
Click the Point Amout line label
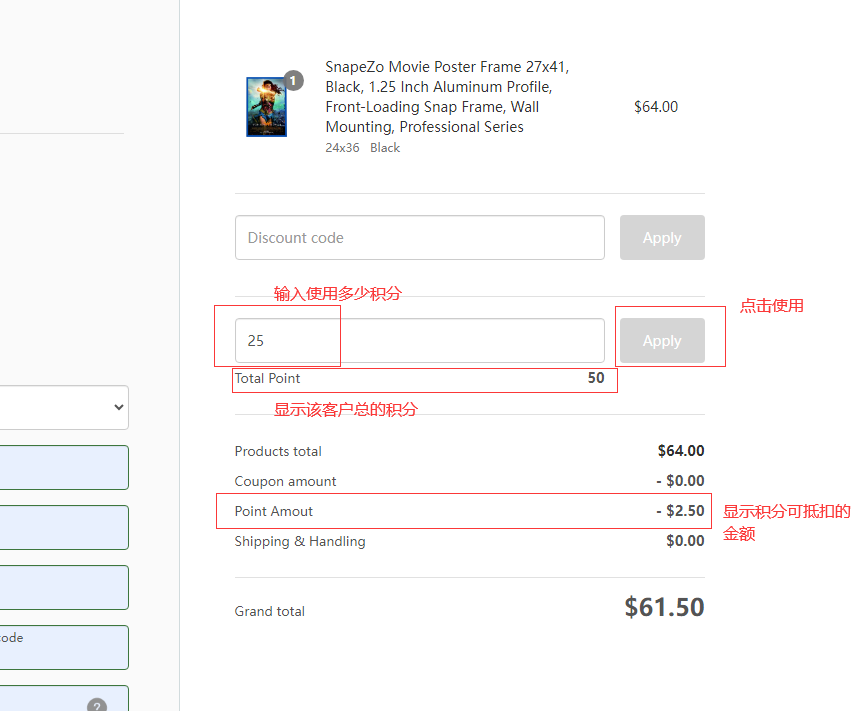coord(274,511)
